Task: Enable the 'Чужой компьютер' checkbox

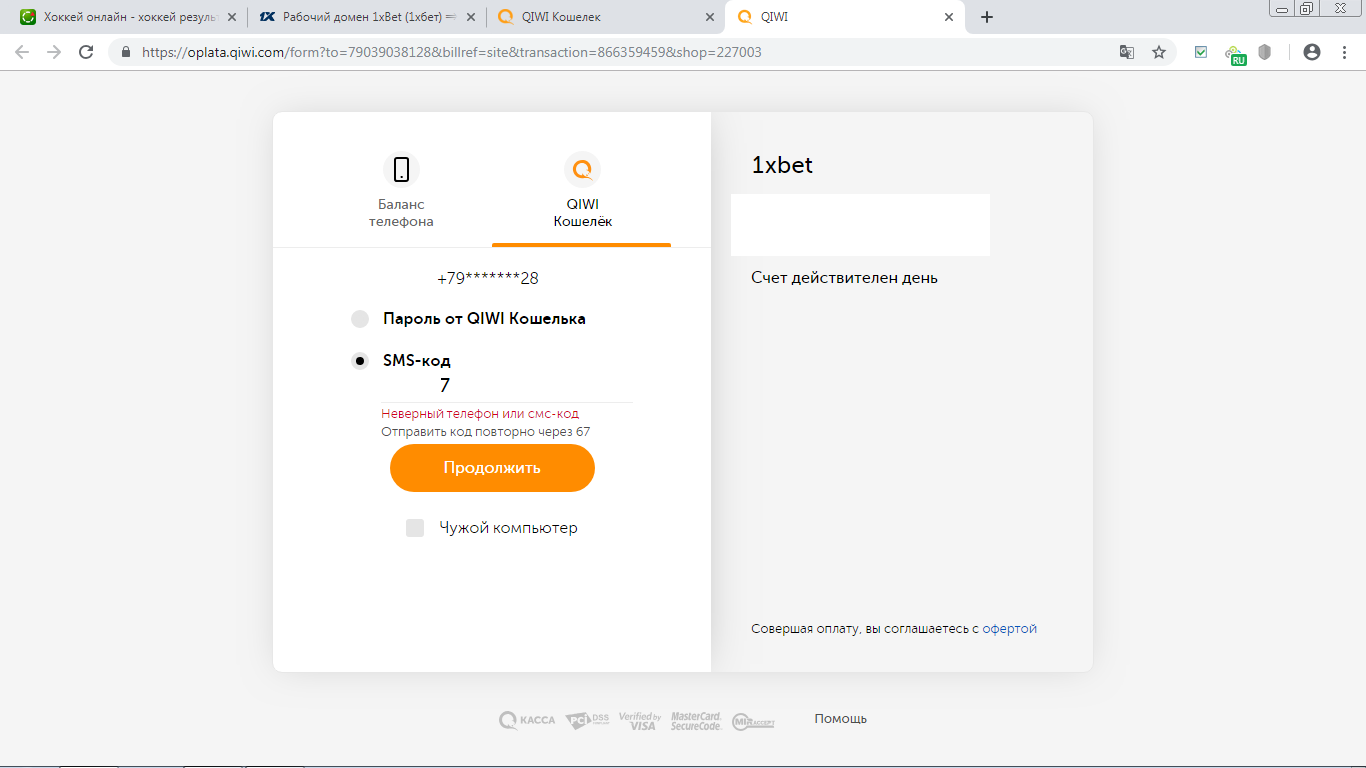Action: 415,528
